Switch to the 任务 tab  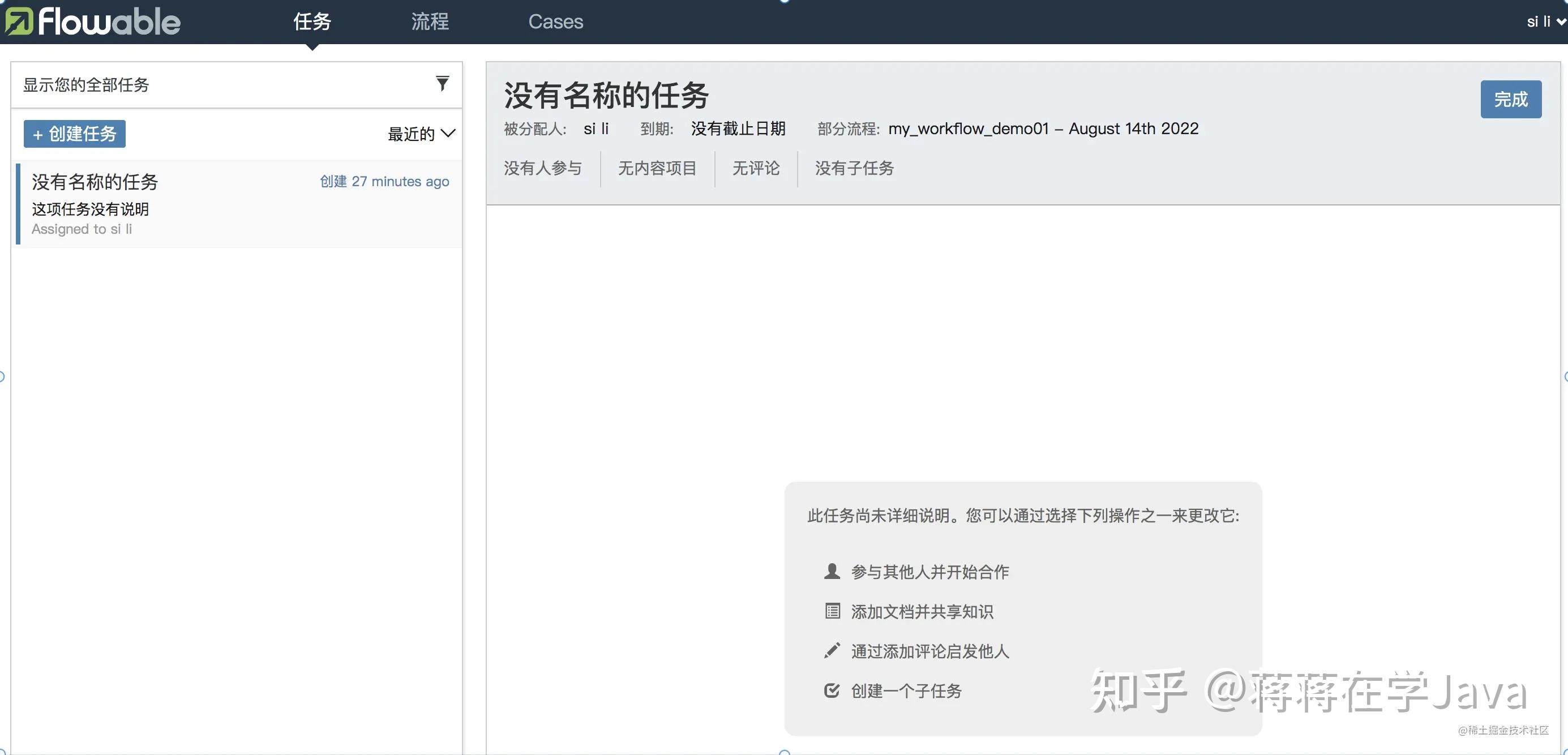(x=312, y=22)
